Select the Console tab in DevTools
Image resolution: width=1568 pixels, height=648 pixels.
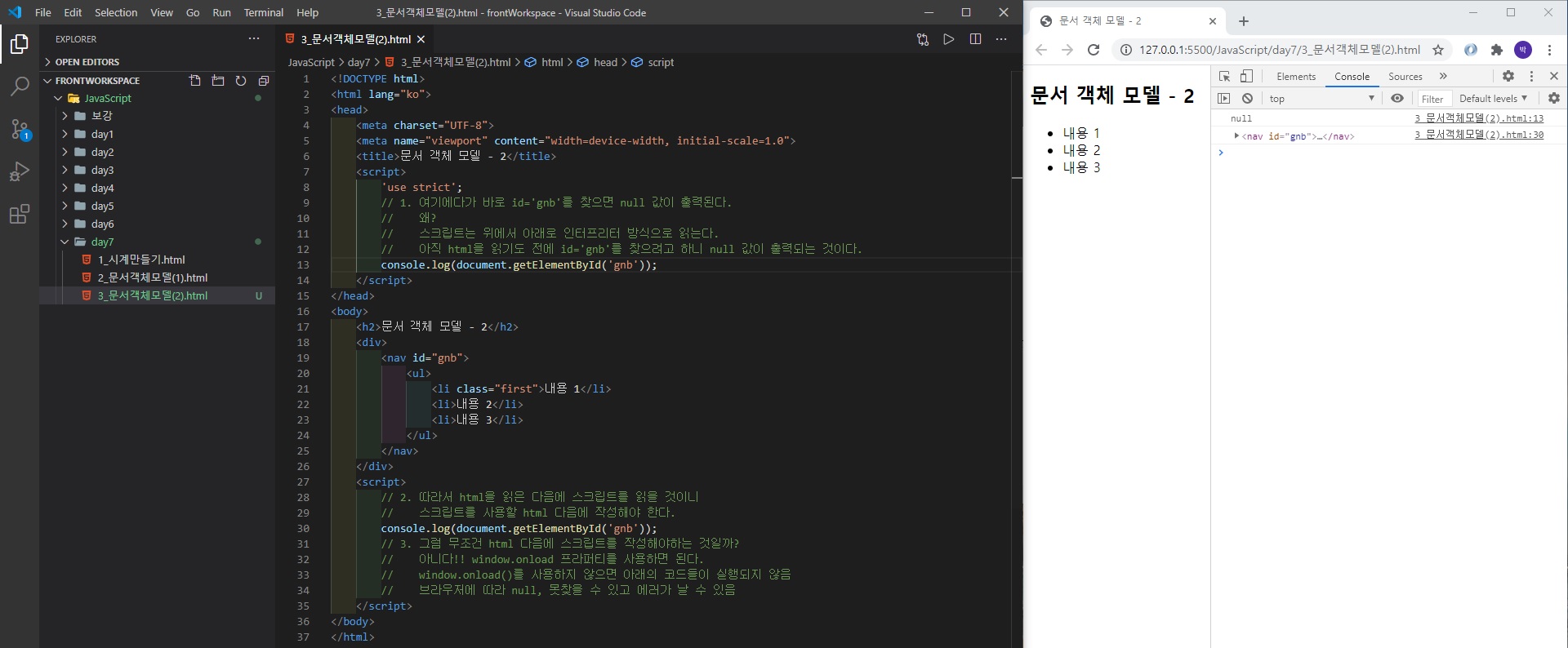click(x=1352, y=76)
